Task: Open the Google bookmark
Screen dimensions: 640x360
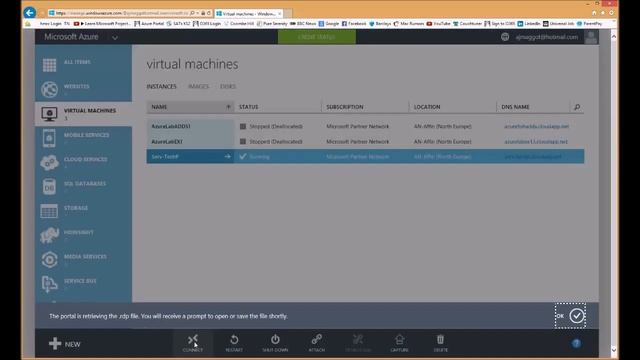Action: [x=329, y=24]
